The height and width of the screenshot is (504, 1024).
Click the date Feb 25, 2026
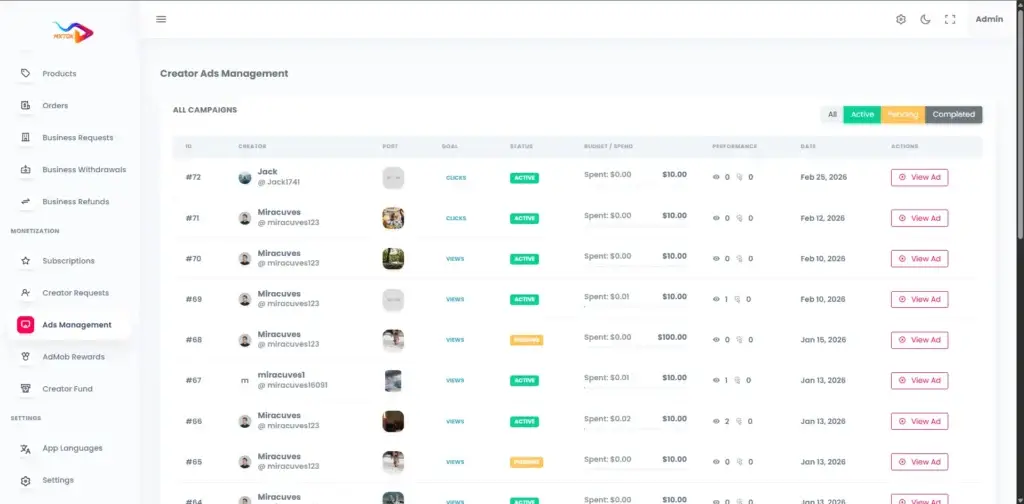(x=824, y=177)
